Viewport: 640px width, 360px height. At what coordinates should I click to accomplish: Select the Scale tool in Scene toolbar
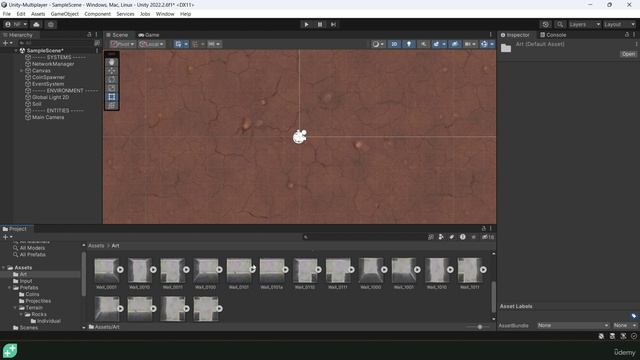click(x=111, y=88)
